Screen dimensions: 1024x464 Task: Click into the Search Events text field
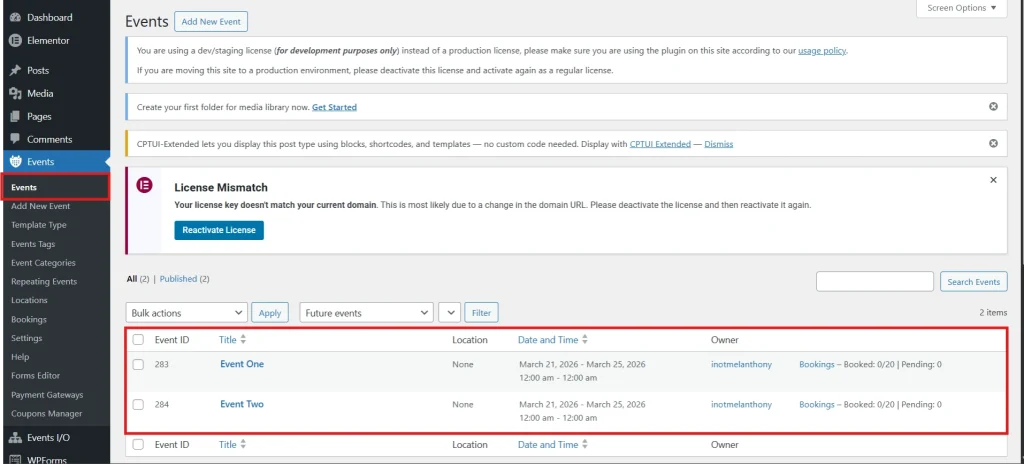874,282
